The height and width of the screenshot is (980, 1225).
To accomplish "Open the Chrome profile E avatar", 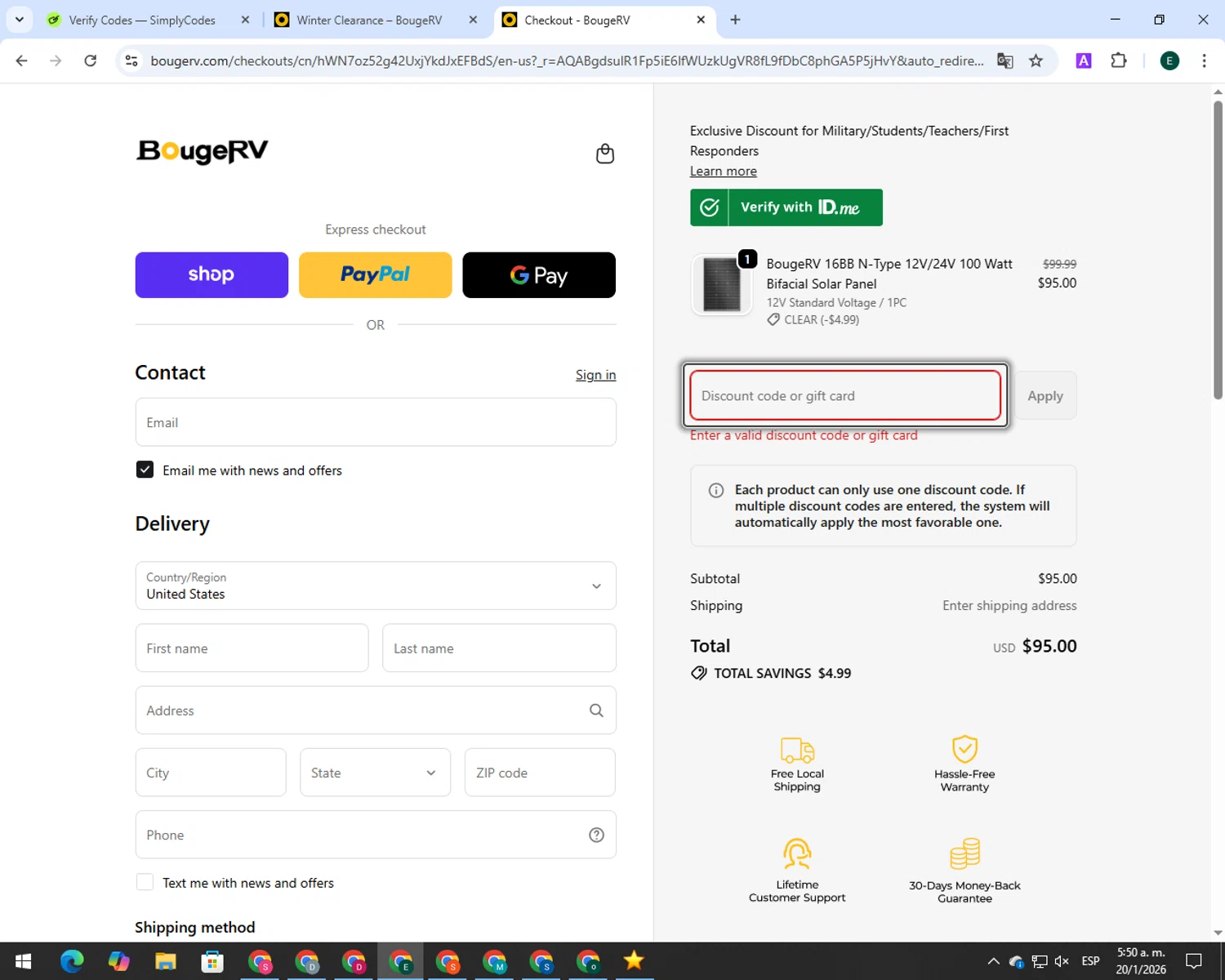I will 1169,60.
